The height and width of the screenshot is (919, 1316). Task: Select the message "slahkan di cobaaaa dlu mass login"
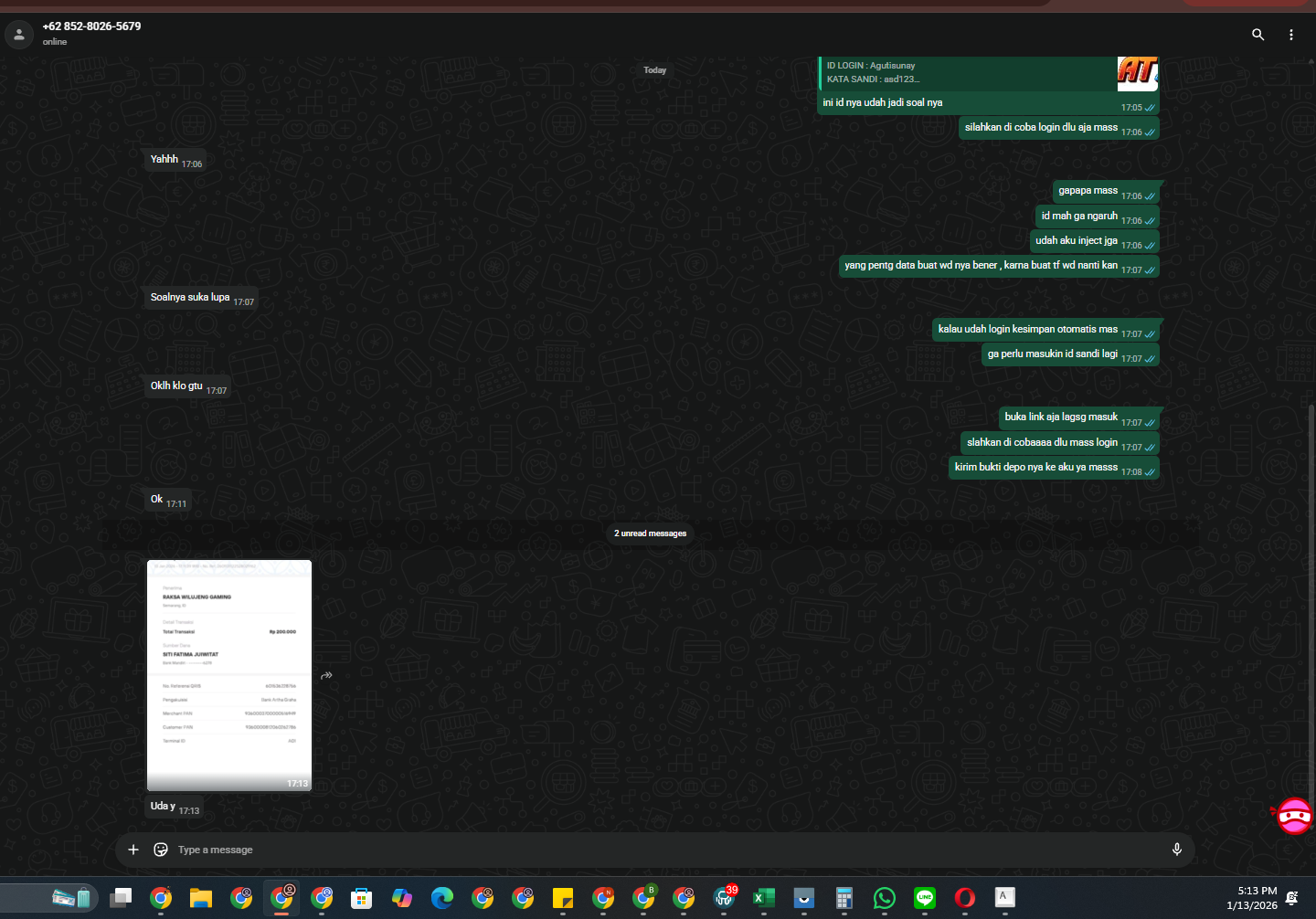(1060, 443)
